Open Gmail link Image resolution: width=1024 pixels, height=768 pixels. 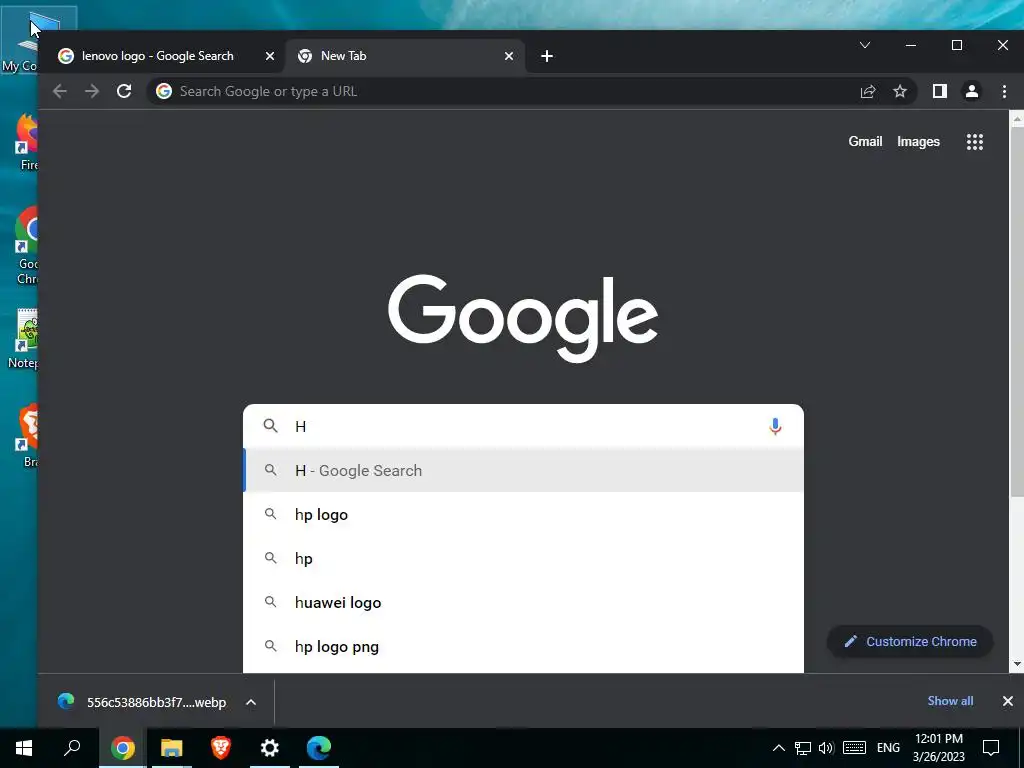865,142
